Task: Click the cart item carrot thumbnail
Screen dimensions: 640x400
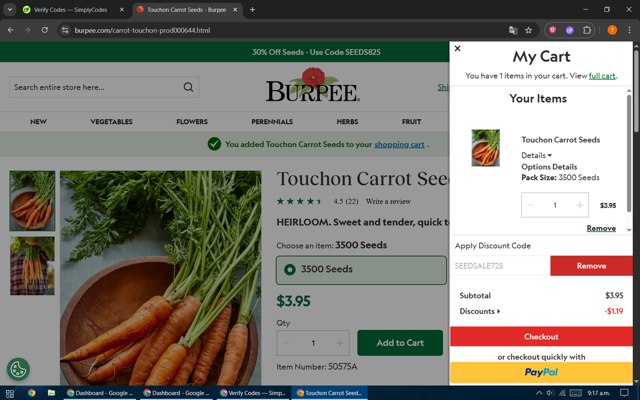Action: [485, 148]
